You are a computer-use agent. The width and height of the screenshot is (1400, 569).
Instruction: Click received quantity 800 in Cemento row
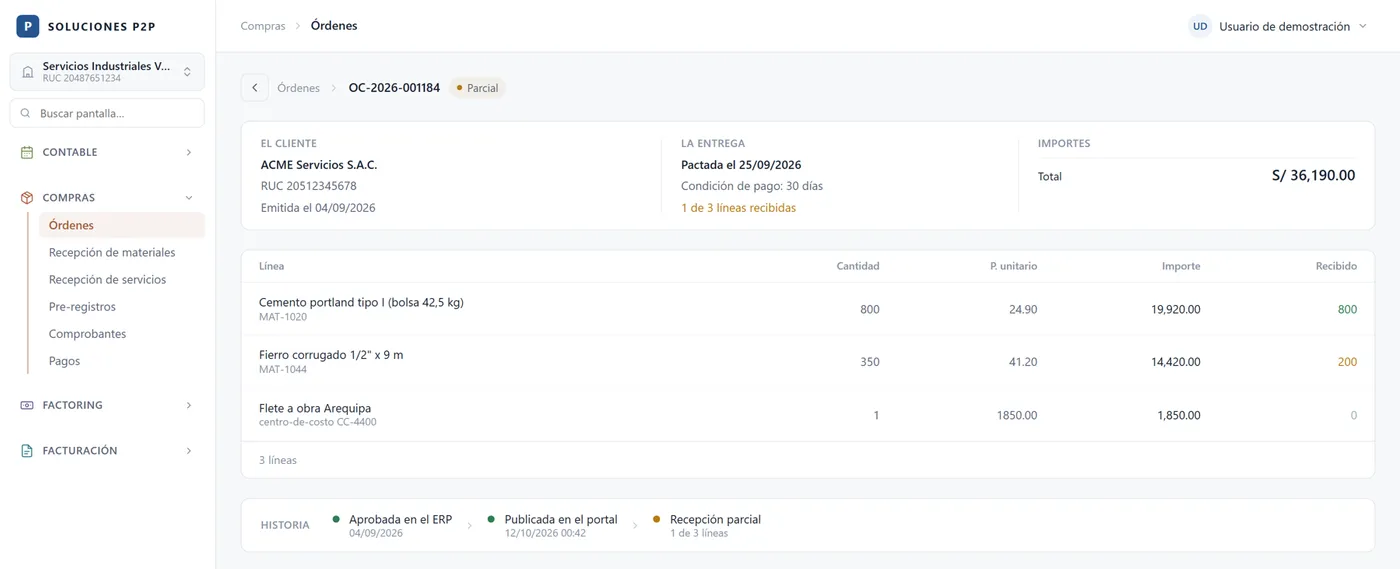tap(1347, 309)
